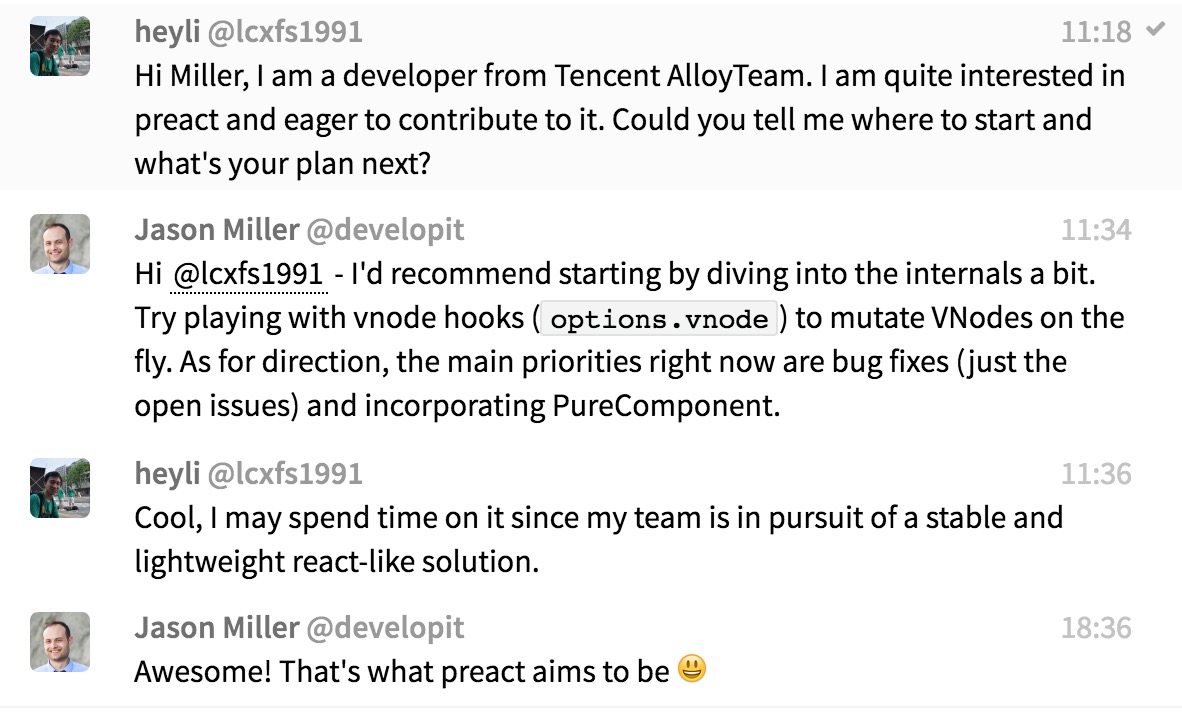
Task: Click the options.vnode inline code snippet
Action: (660, 320)
